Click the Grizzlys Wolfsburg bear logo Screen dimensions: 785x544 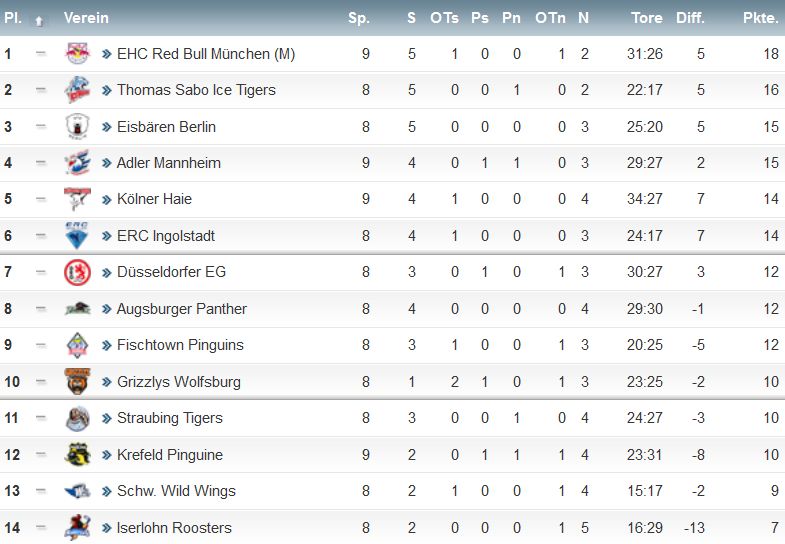(77, 381)
